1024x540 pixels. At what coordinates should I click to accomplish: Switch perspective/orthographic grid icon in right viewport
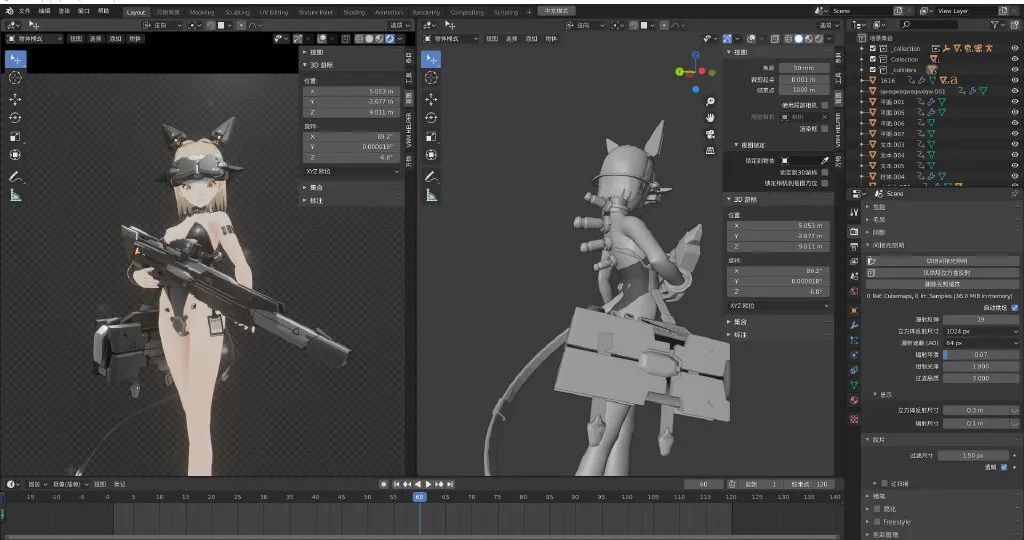pos(710,150)
